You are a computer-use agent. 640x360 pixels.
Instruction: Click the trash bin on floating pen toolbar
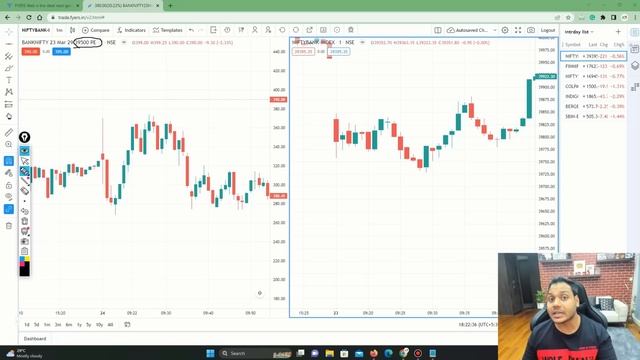(x=24, y=221)
